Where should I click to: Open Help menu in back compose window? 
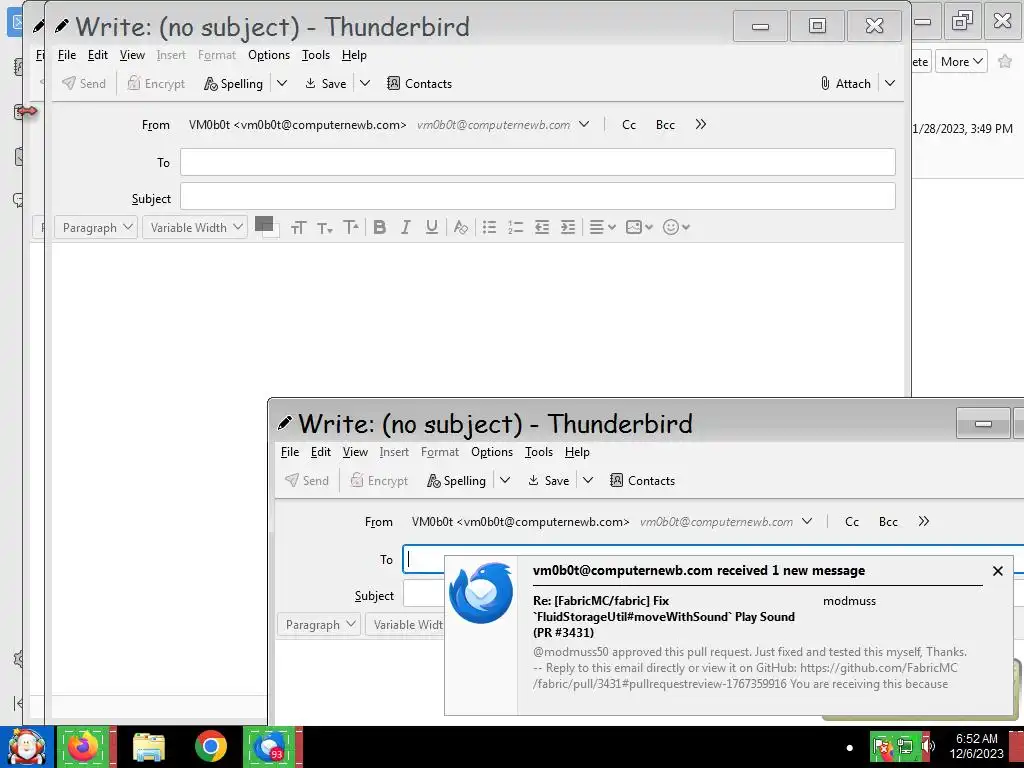[354, 55]
